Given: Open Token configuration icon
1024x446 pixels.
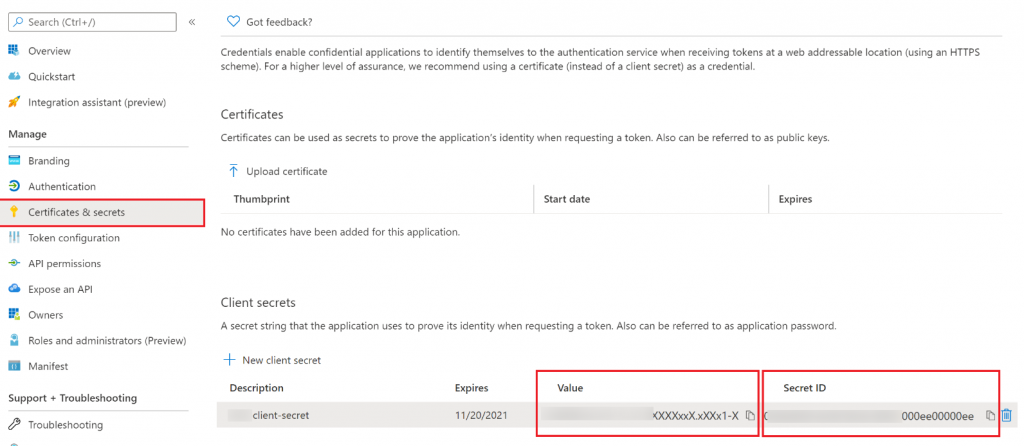Looking at the screenshot, I should click(14, 238).
